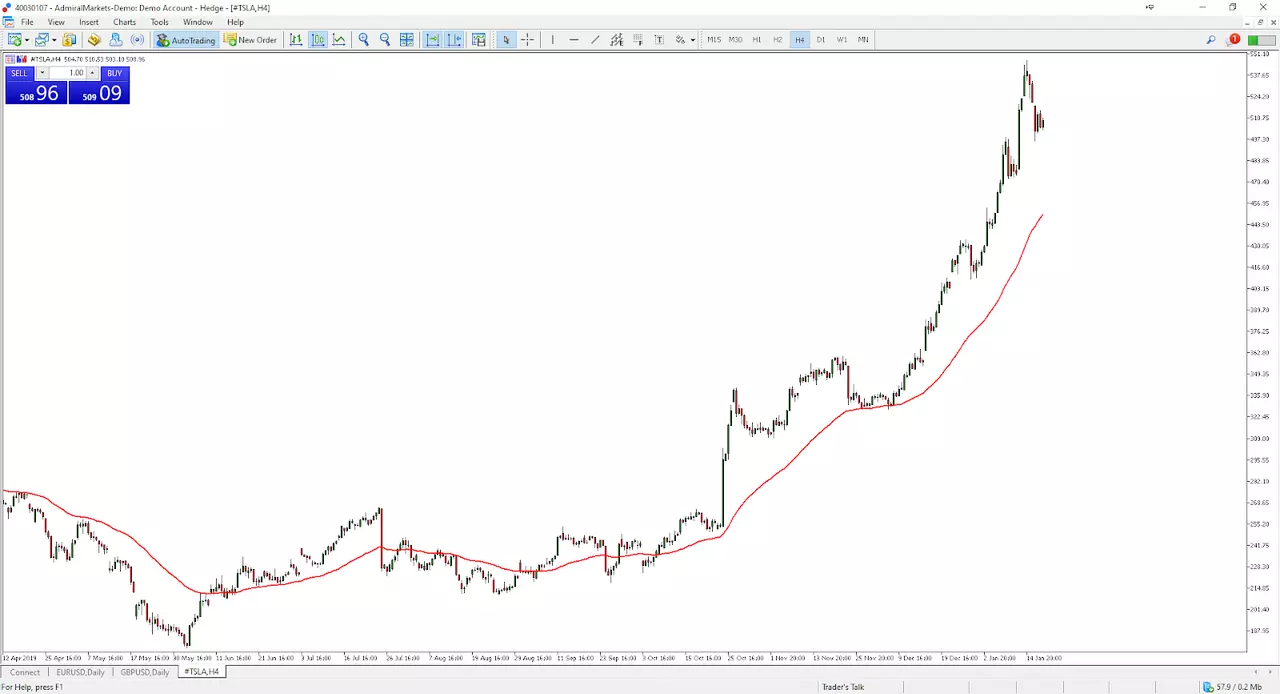Click the green connection status indicator
The height and width of the screenshot is (694, 1280).
pos(1261,40)
